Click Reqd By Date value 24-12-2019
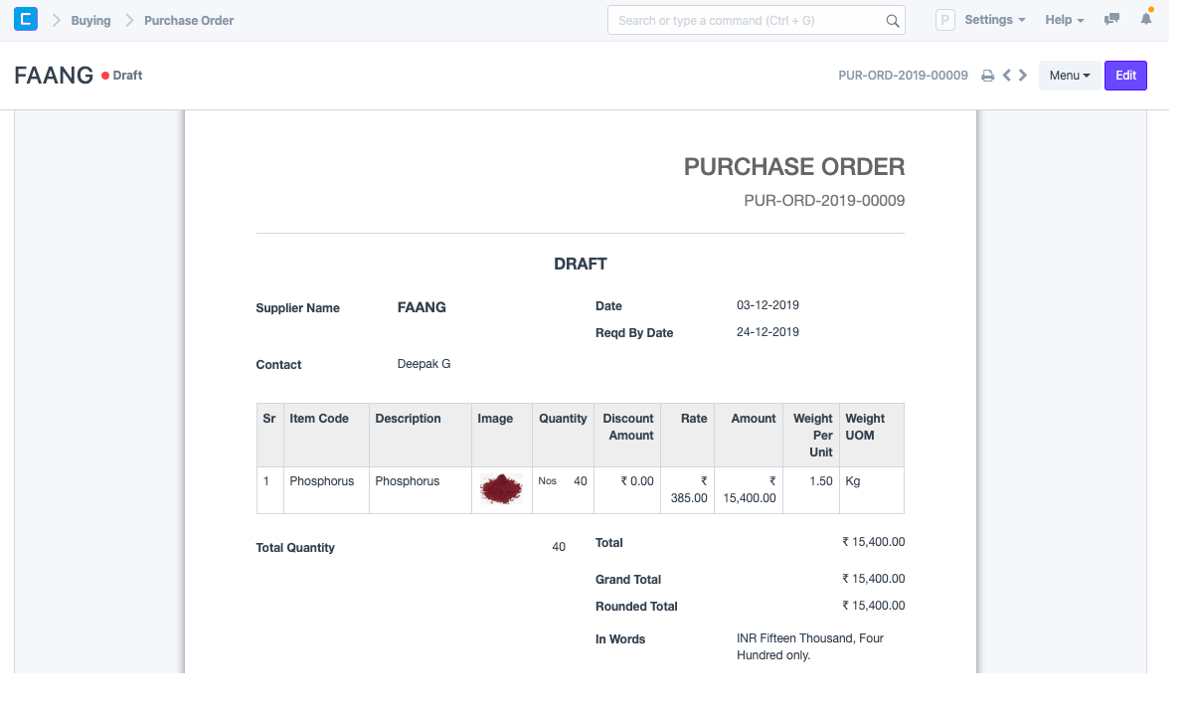The width and height of the screenshot is (1190, 720). (x=767, y=332)
